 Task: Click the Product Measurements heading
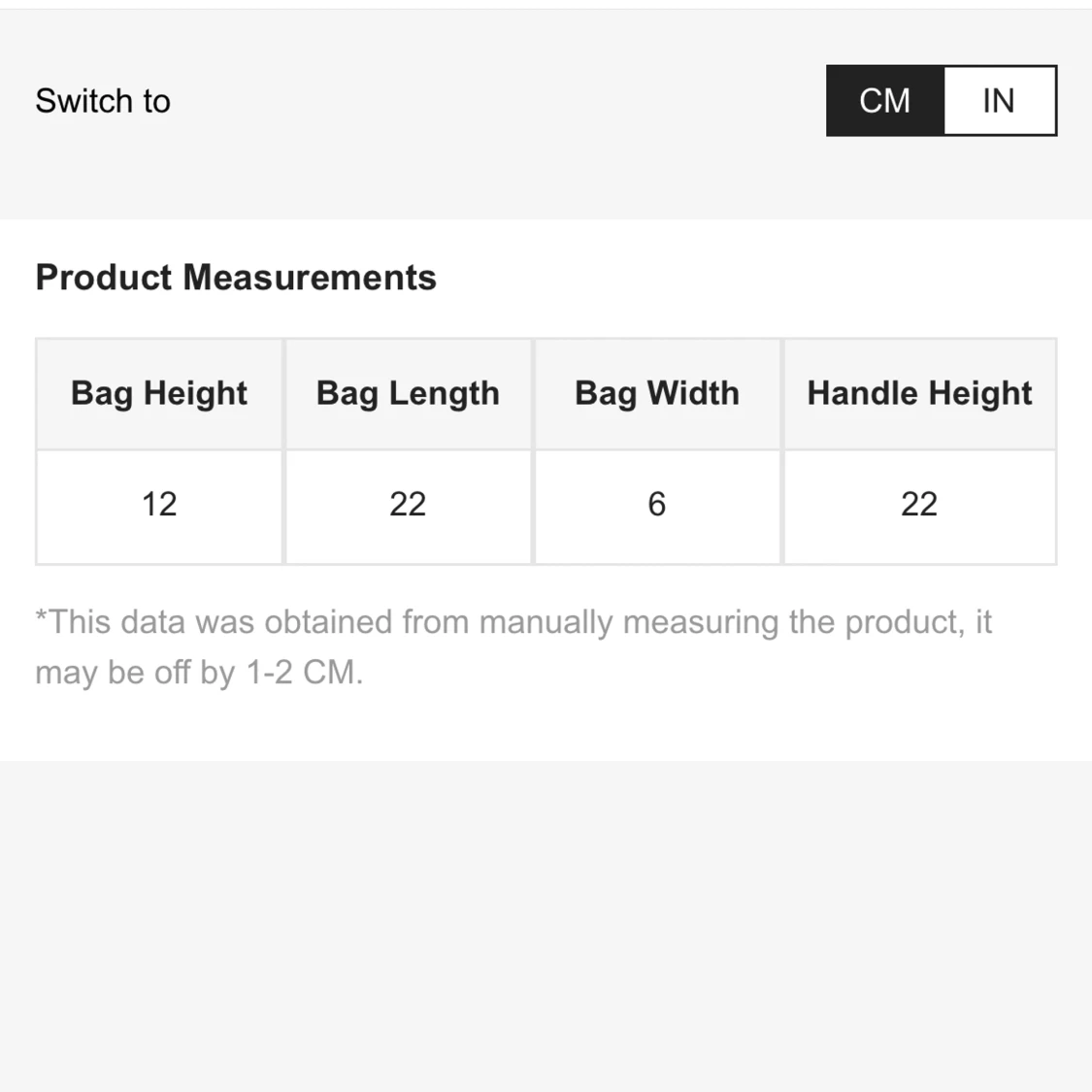pos(236,278)
